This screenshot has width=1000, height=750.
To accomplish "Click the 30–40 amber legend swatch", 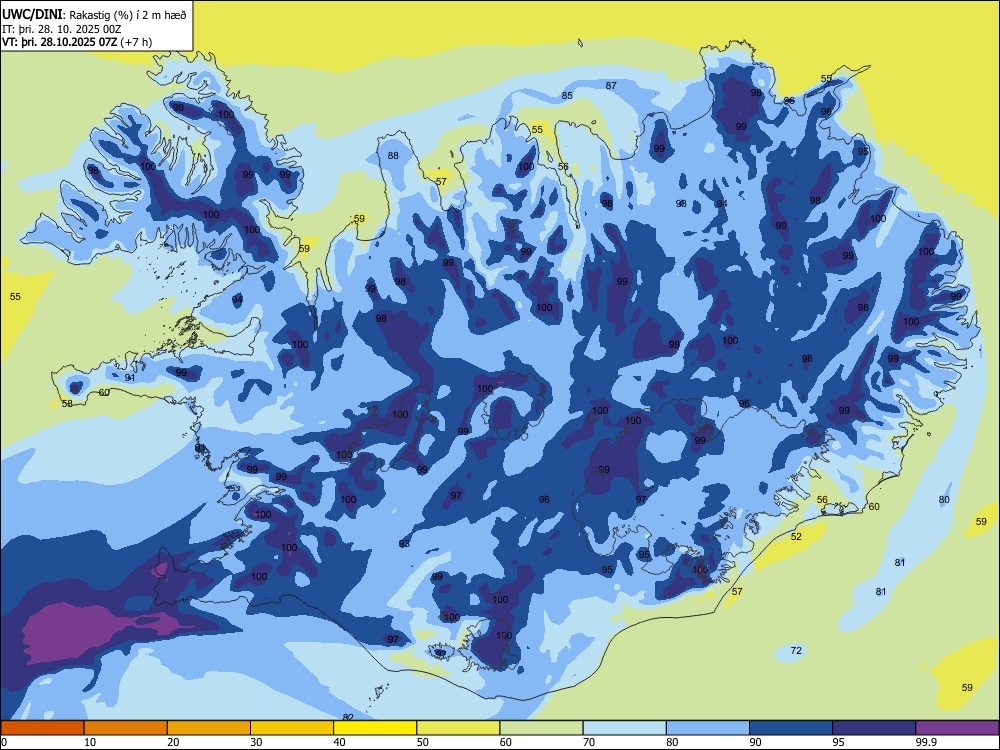I will point(291,728).
